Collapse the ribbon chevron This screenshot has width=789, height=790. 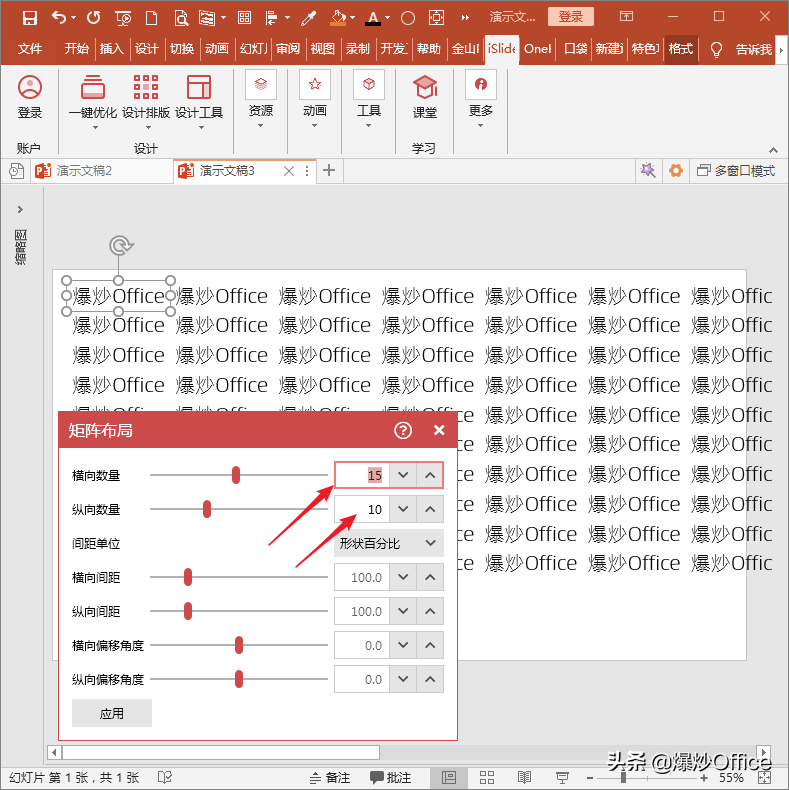click(773, 150)
